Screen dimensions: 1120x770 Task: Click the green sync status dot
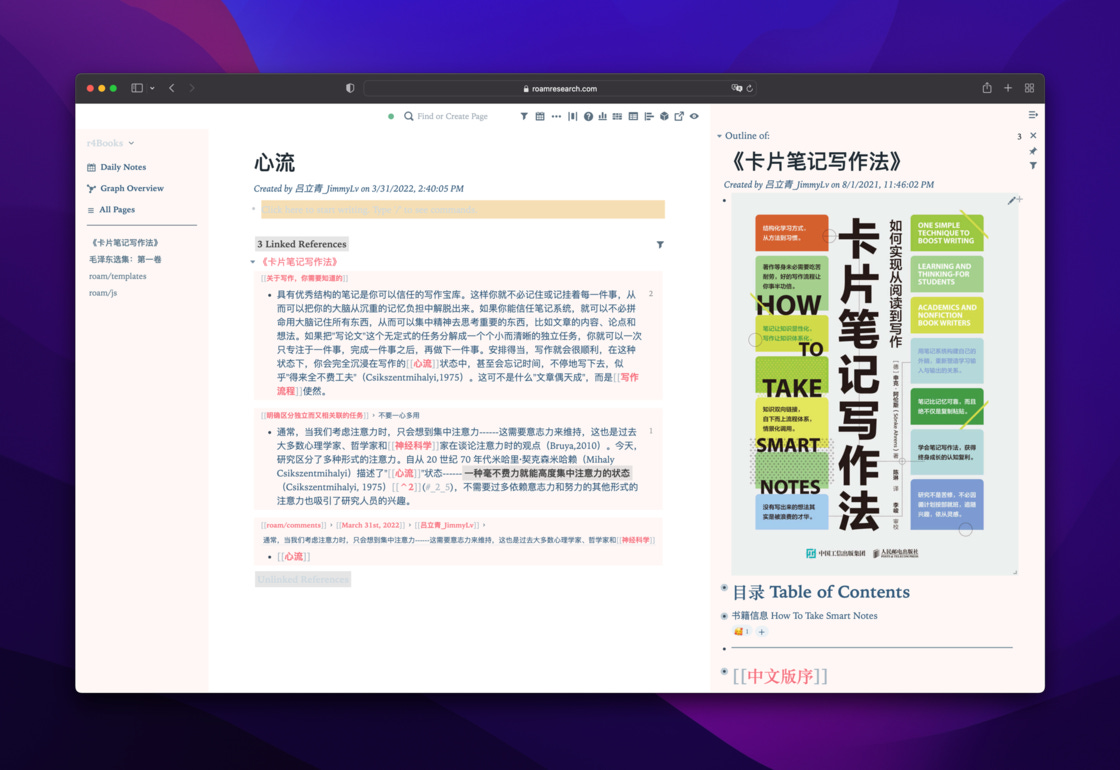coord(391,116)
